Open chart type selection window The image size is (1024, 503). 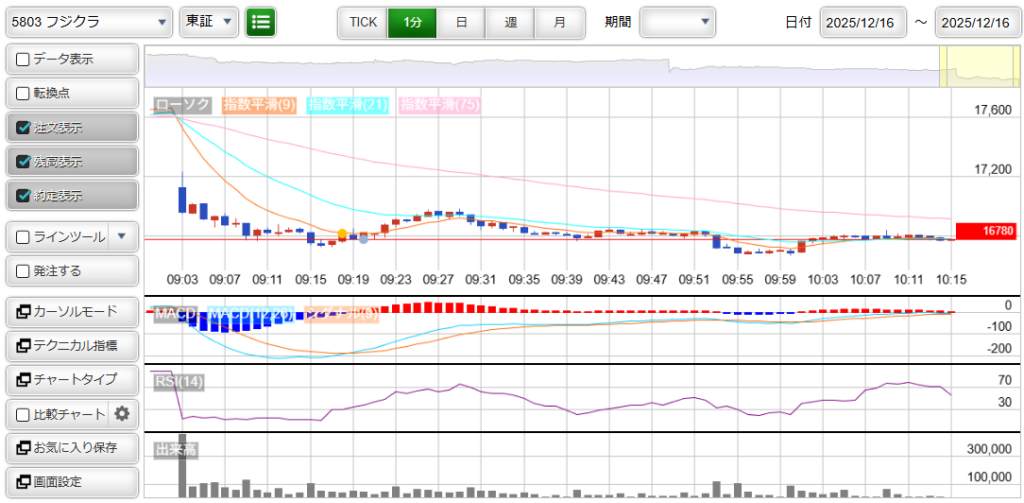pos(71,380)
